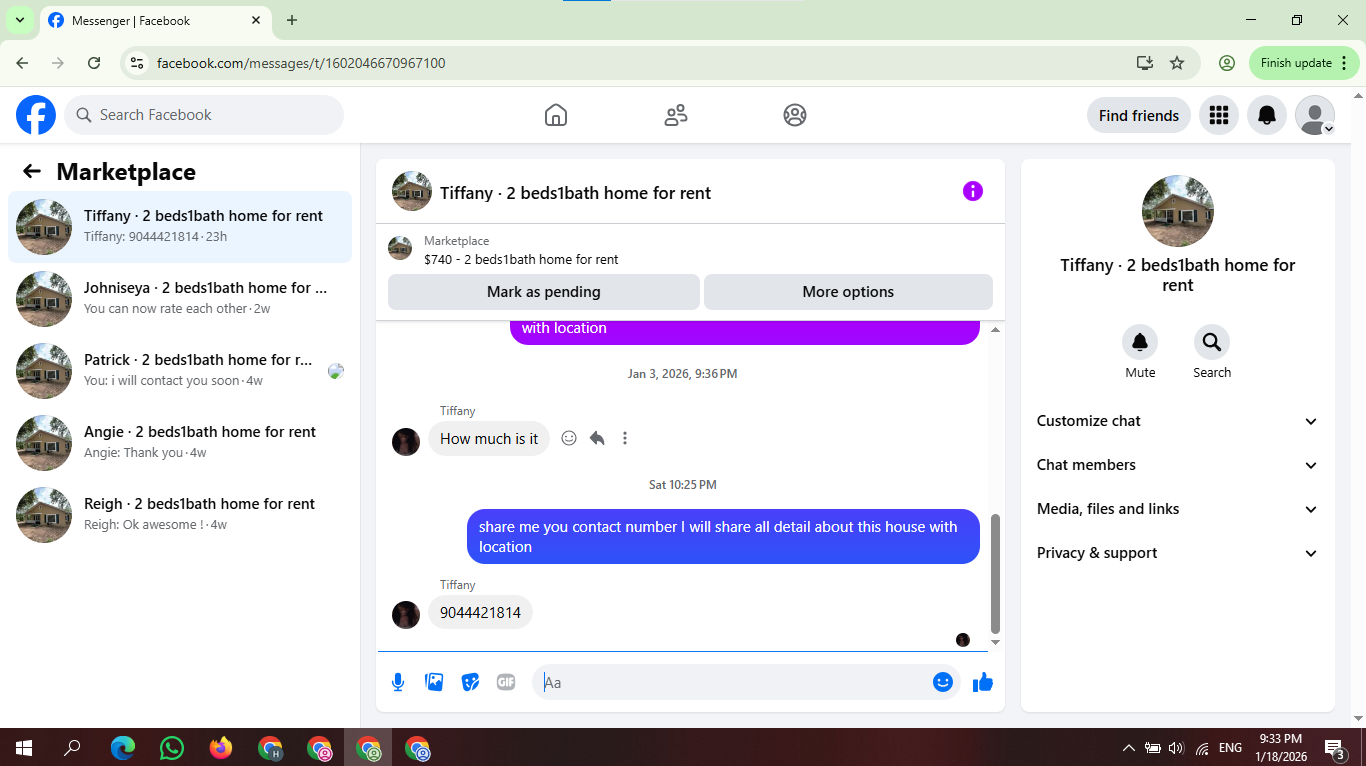Reply to 'How much is it' message
The height and width of the screenshot is (766, 1366).
tap(597, 438)
